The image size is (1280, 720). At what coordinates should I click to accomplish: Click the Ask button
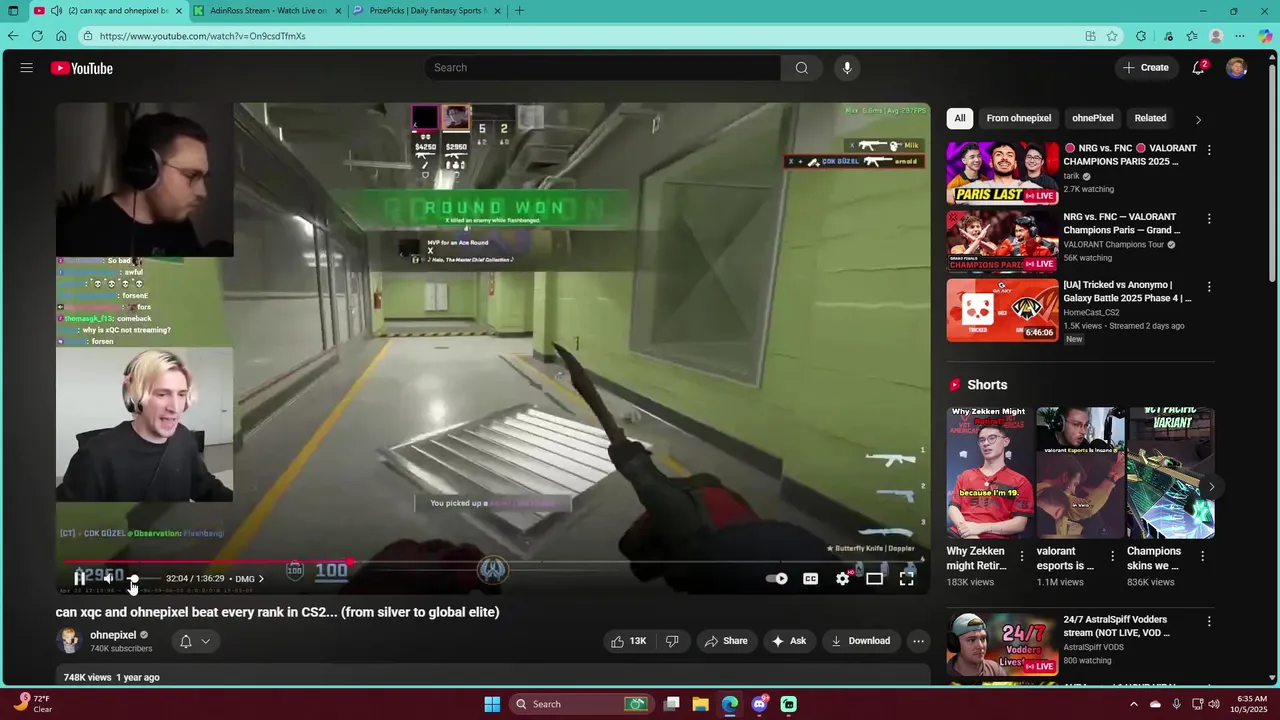pyautogui.click(x=788, y=641)
